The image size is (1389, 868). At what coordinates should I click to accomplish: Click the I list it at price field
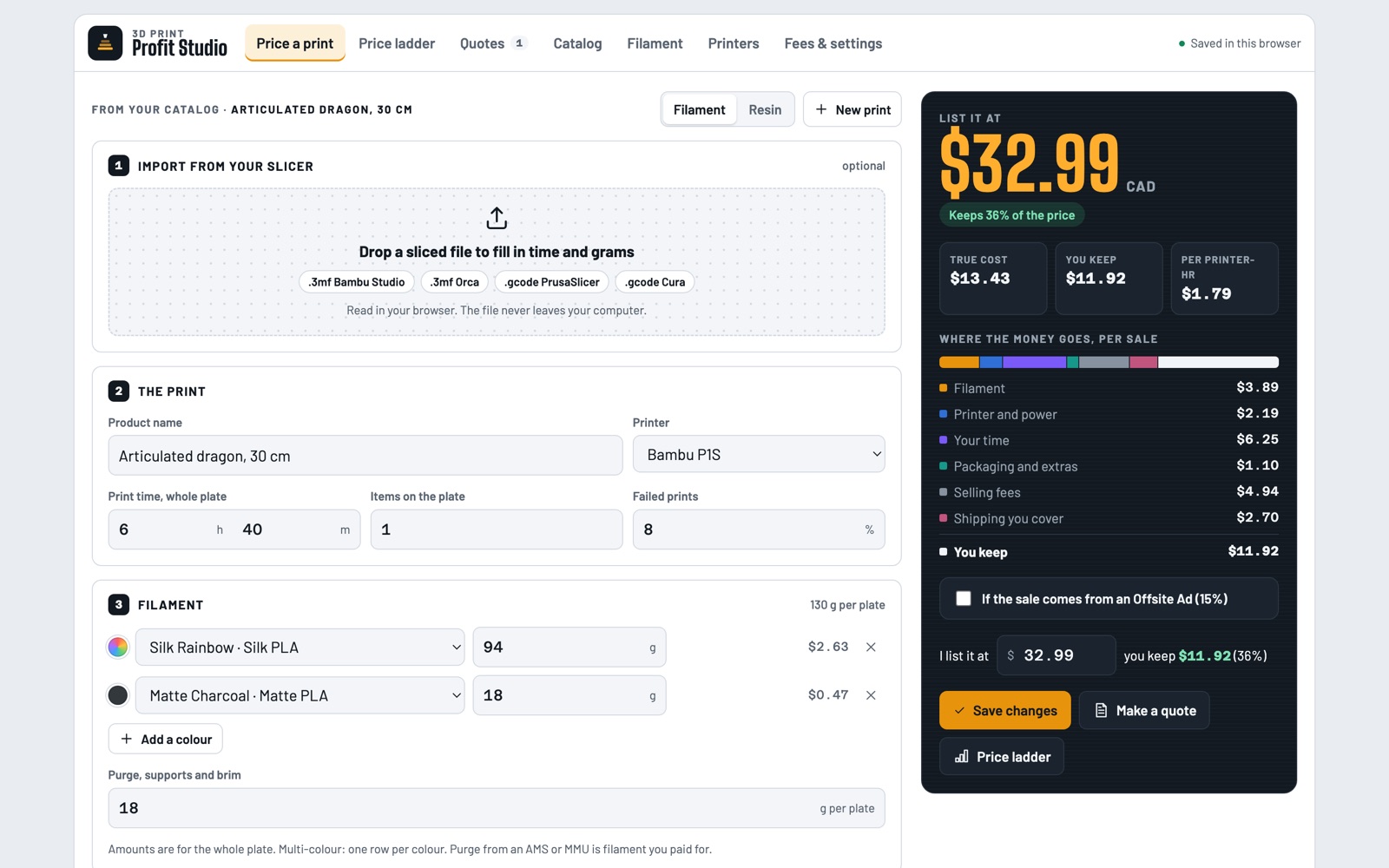(x=1056, y=655)
